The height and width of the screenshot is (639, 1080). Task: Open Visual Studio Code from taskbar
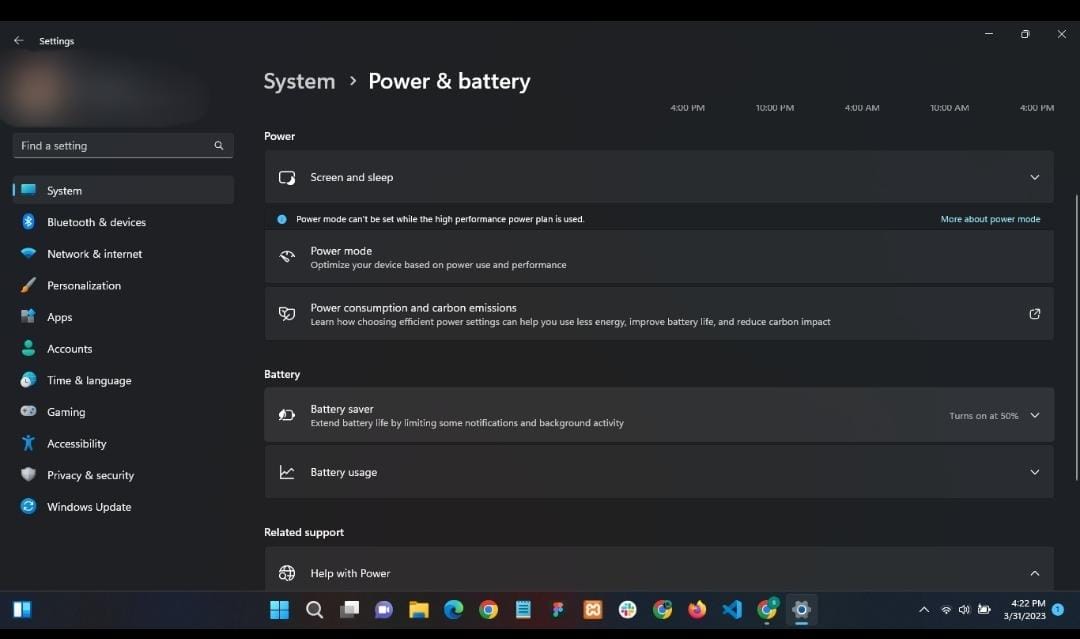coord(732,610)
